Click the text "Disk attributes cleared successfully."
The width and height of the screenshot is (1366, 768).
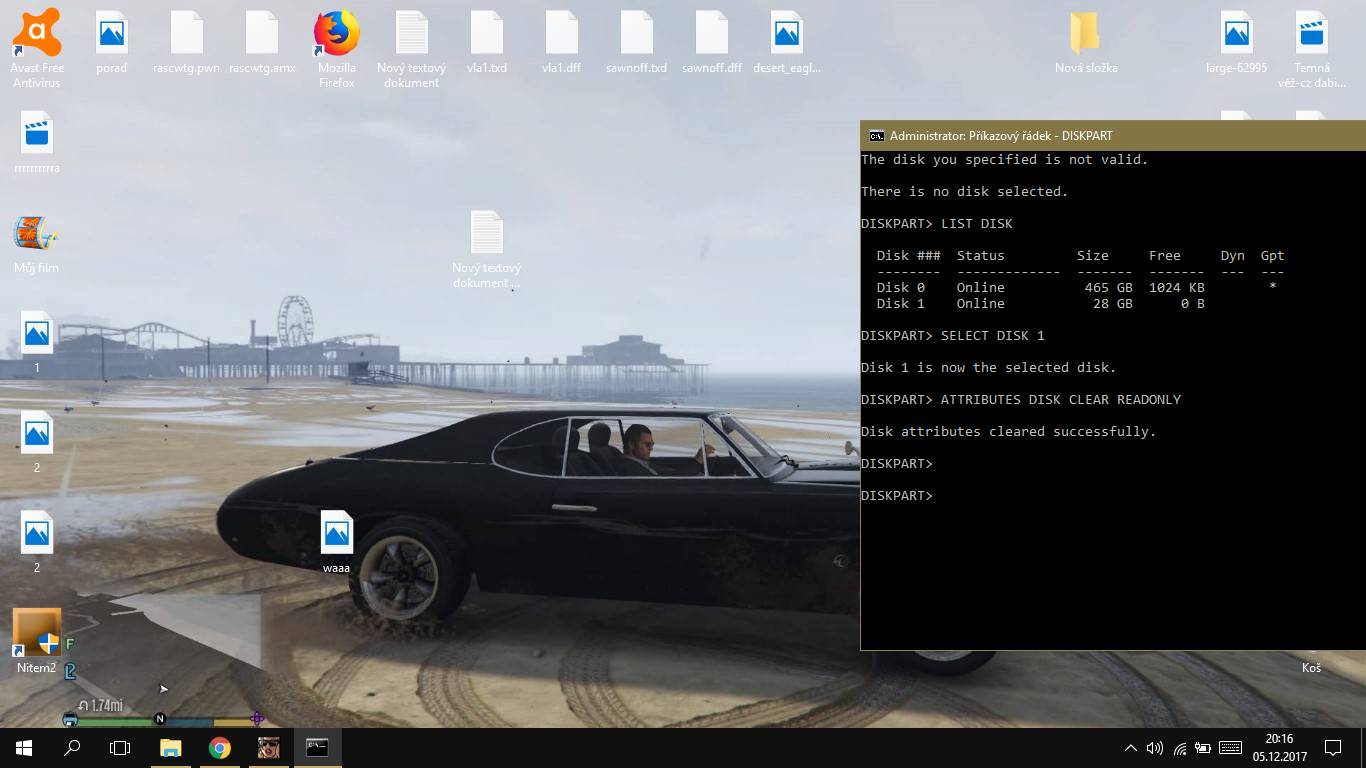1008,432
